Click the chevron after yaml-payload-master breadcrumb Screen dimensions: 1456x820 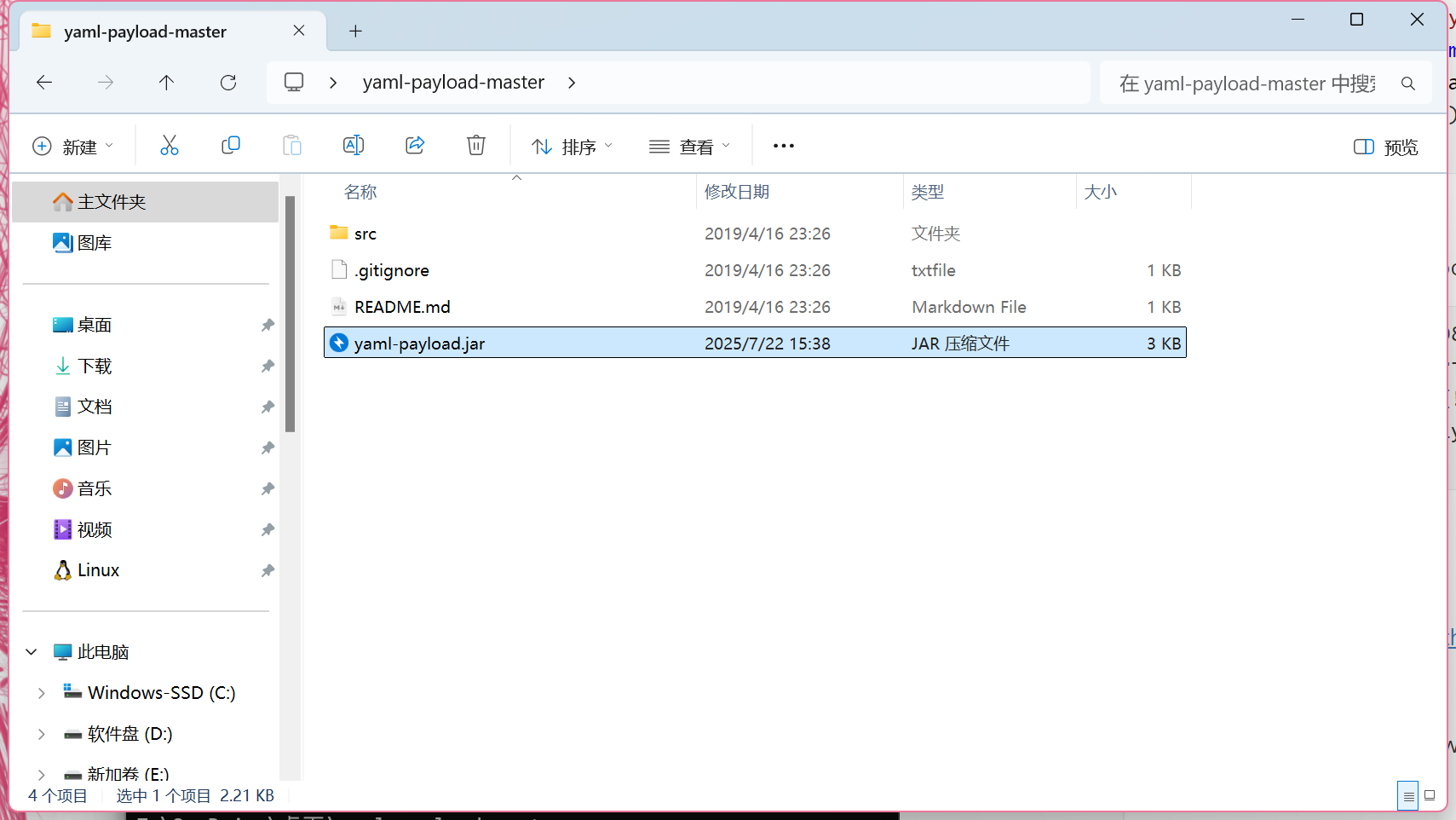click(572, 82)
